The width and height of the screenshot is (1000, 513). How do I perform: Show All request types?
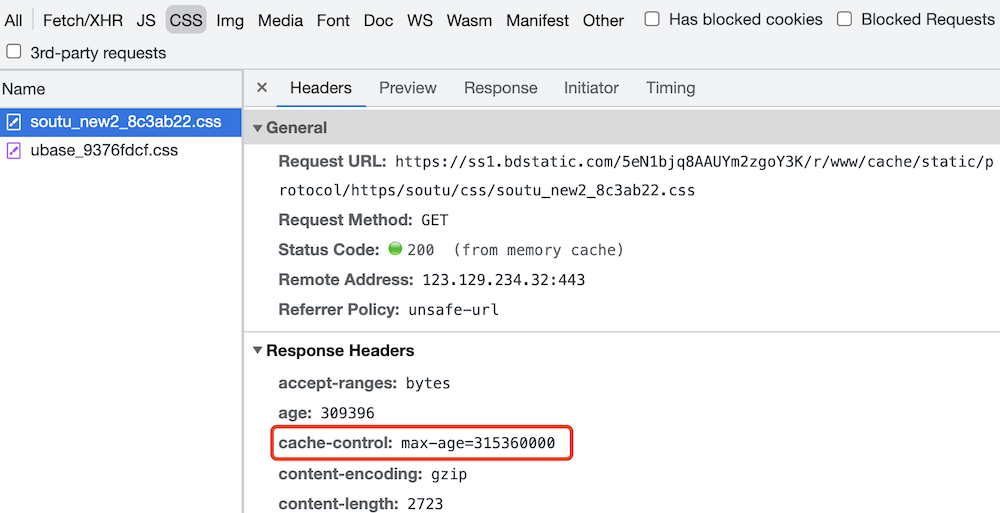coord(13,20)
